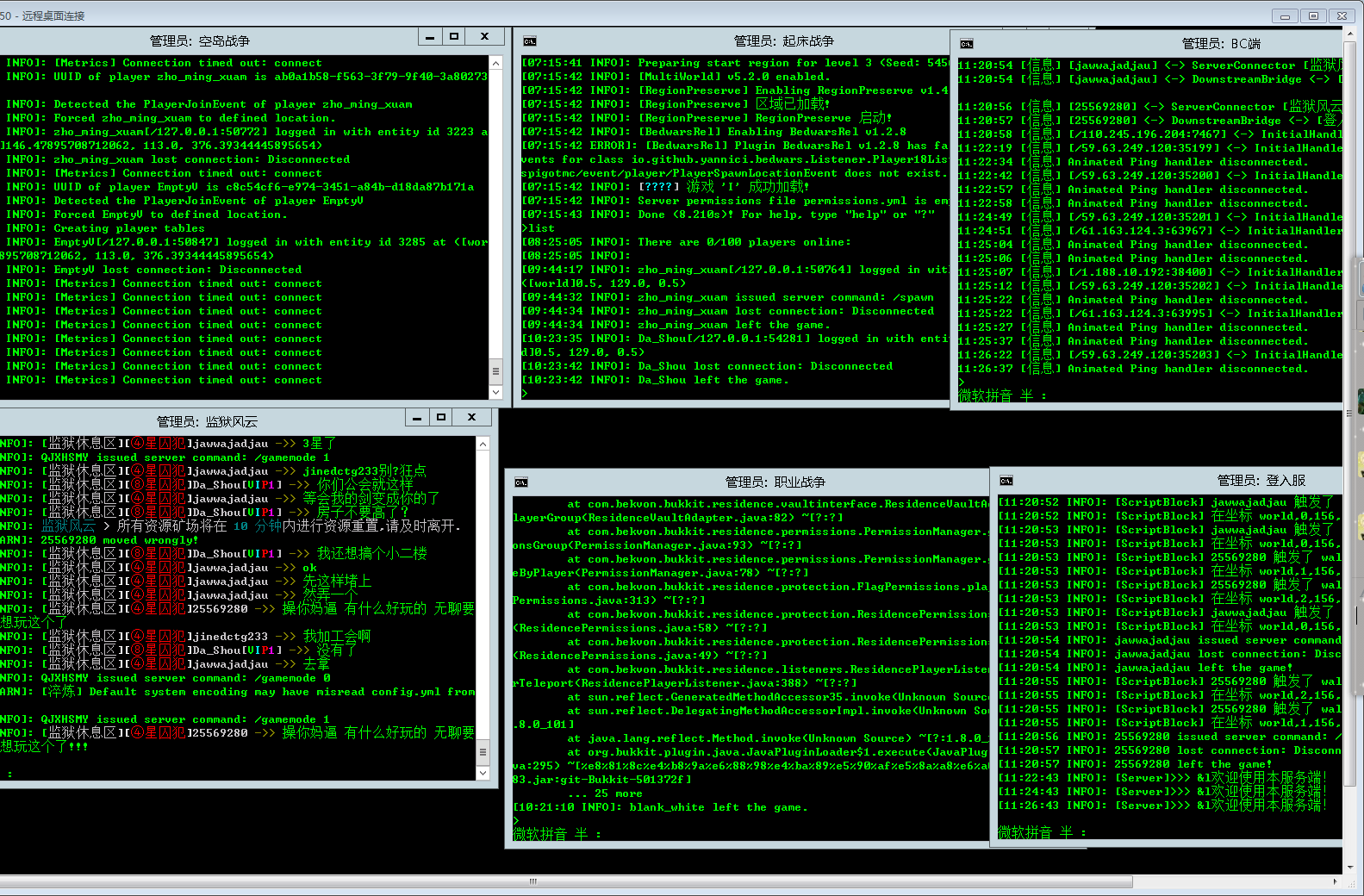1364x896 pixels.
Task: Click 'Server permissions file permissions.yml' line
Action: pyautogui.click(x=734, y=201)
